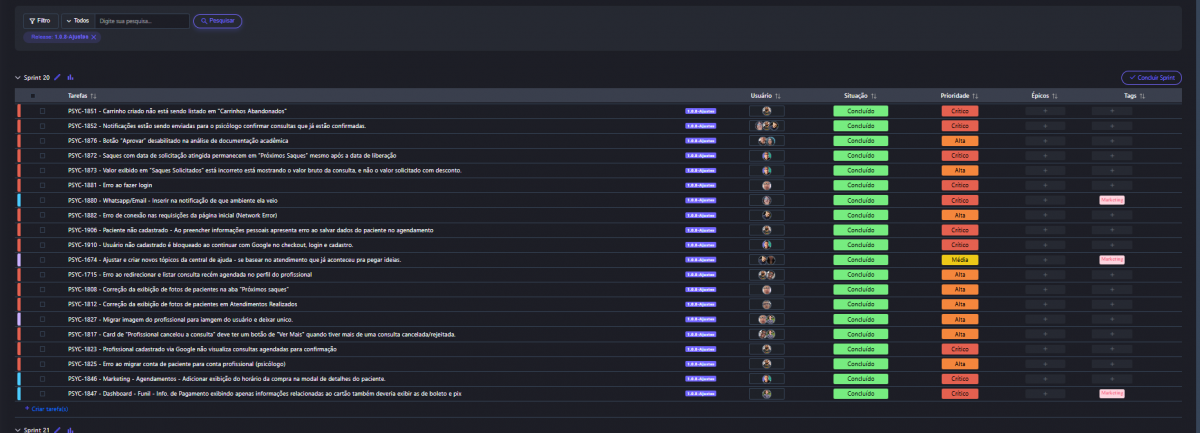Sort by the Prioridade column arrows

(975, 96)
